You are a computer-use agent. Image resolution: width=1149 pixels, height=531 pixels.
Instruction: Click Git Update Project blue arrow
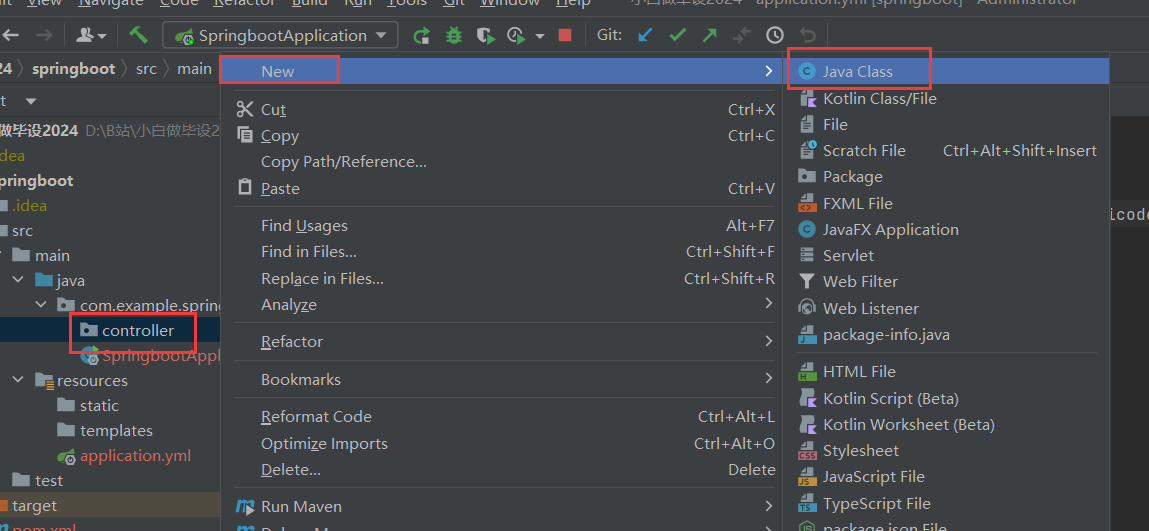[x=645, y=34]
